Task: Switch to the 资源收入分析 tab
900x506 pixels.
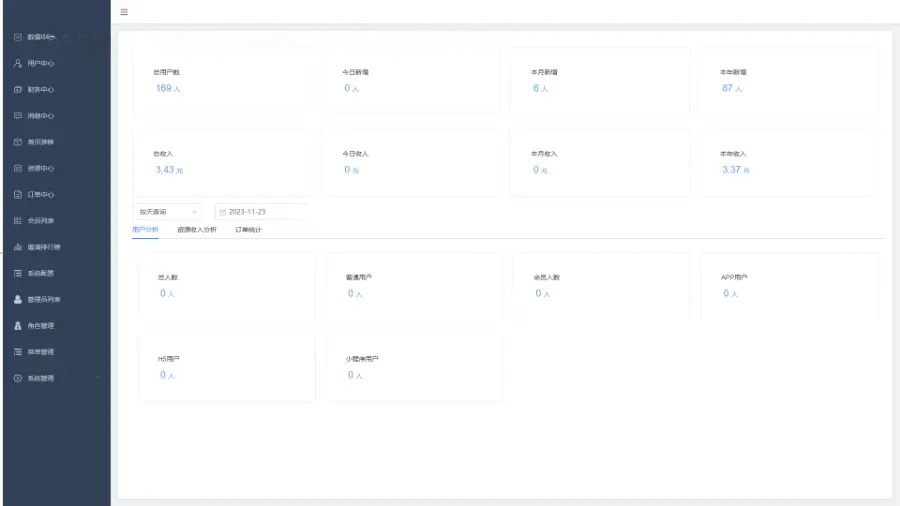Action: (x=196, y=230)
